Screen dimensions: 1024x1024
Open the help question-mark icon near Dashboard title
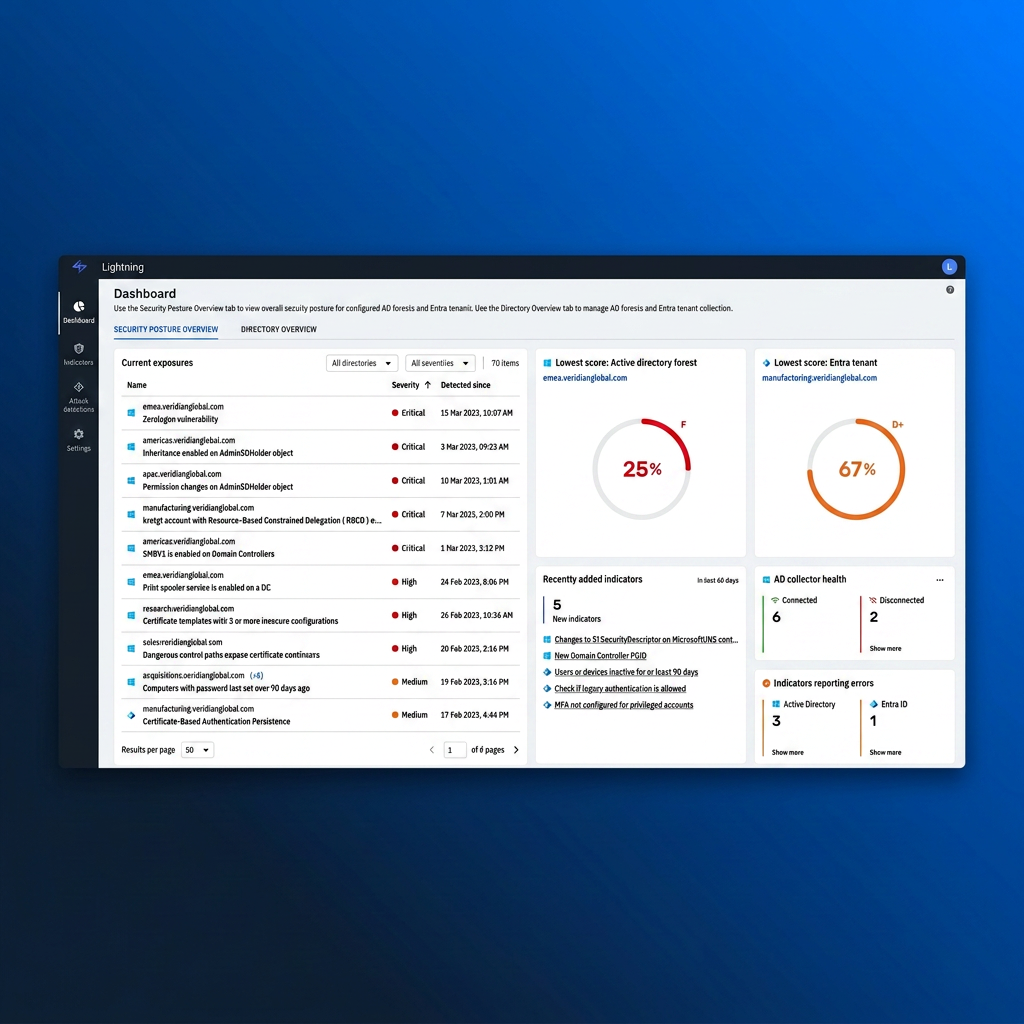click(950, 289)
